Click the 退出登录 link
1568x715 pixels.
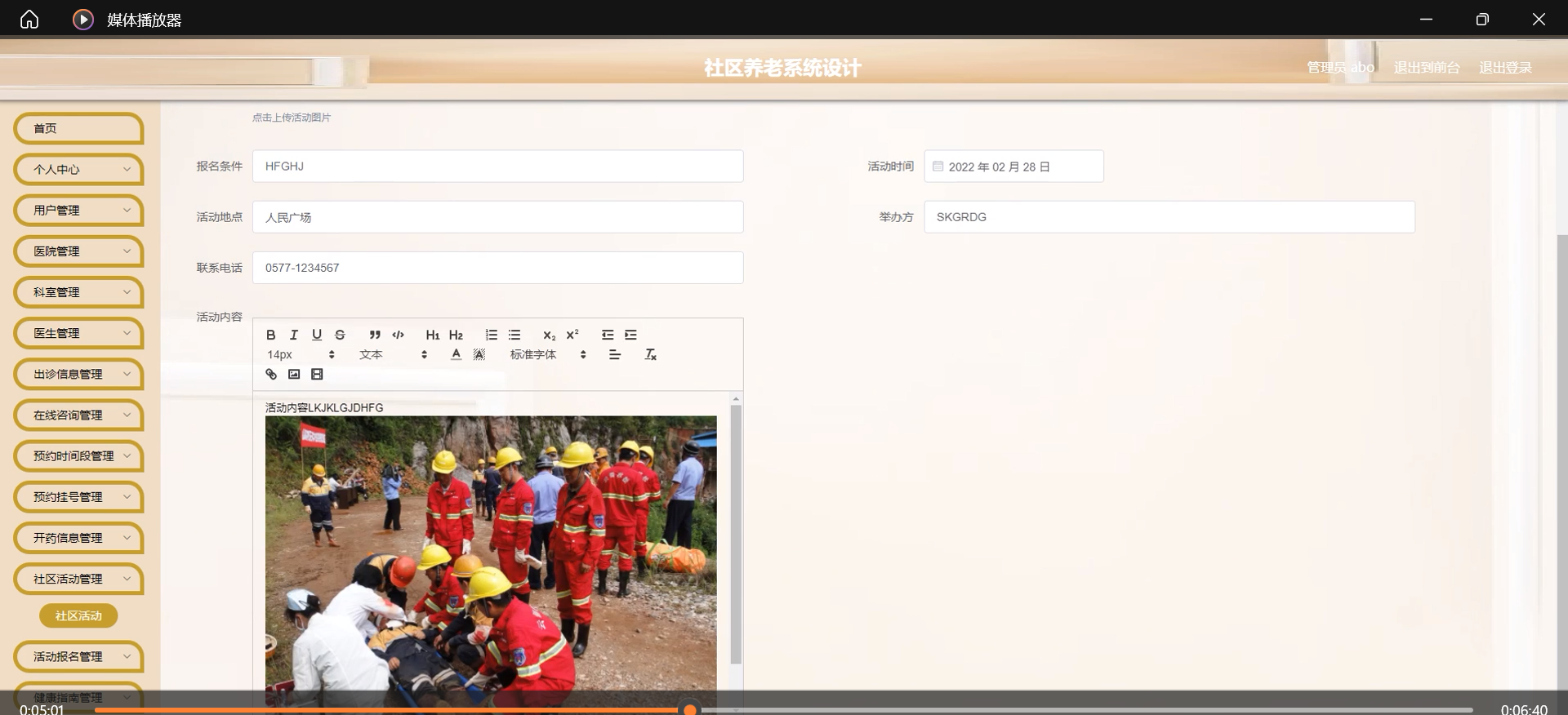click(x=1505, y=68)
